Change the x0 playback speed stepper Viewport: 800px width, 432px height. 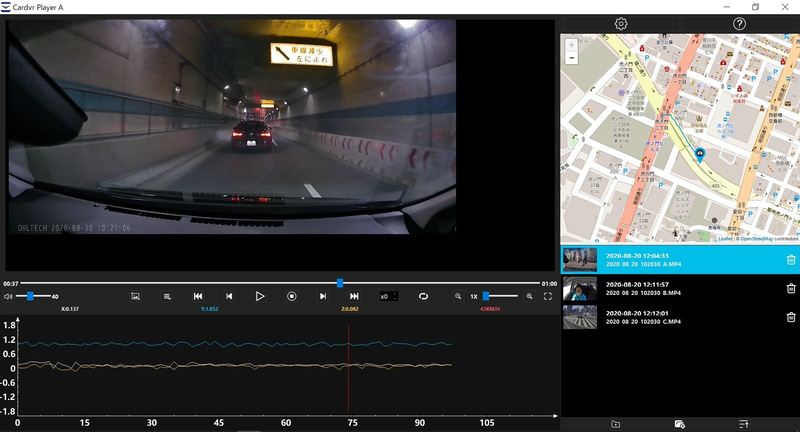pyautogui.click(x=388, y=296)
